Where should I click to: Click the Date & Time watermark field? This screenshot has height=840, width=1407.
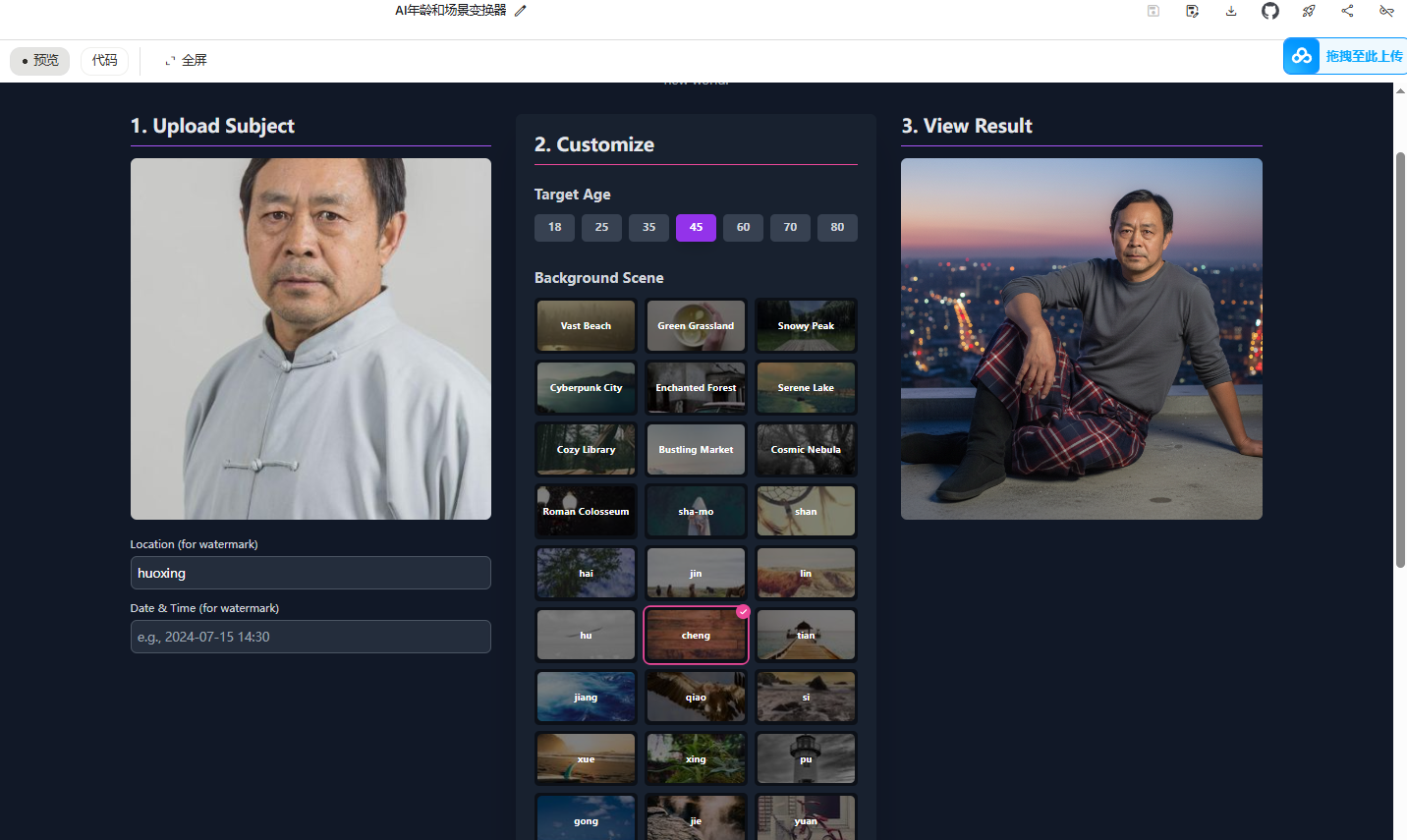[x=310, y=637]
